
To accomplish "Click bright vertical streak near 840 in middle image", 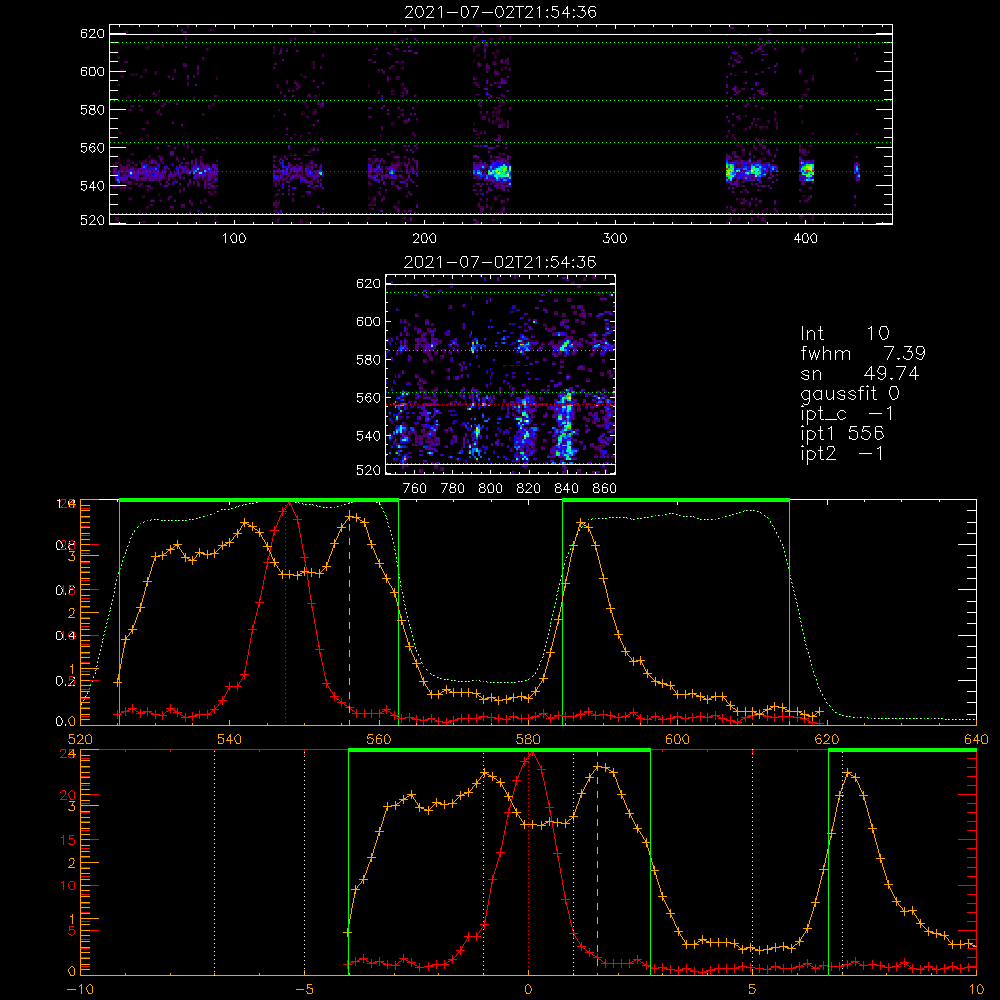I will click(564, 424).
